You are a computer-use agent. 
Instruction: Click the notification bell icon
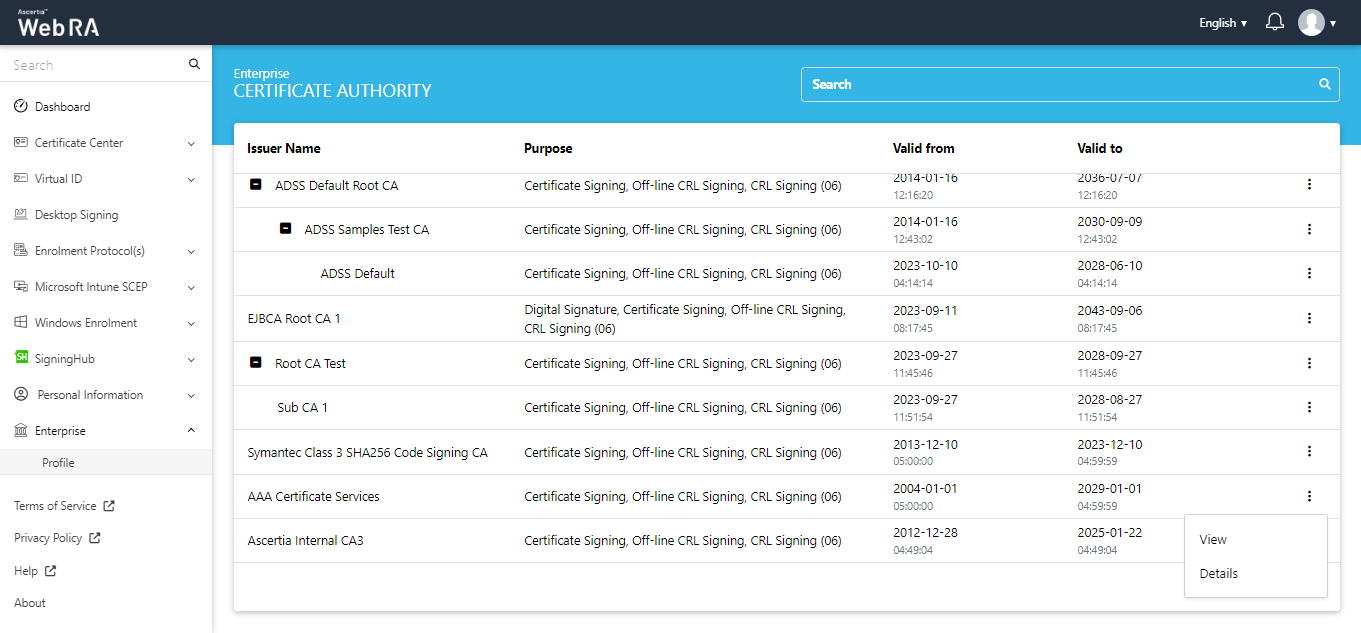[x=1274, y=22]
